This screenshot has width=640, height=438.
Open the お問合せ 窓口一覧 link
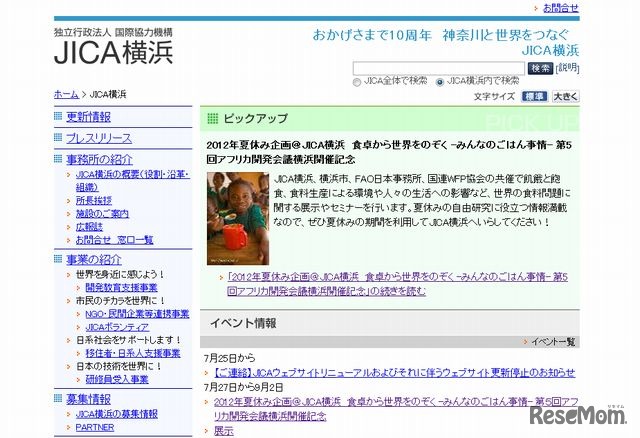pyautogui.click(x=115, y=240)
